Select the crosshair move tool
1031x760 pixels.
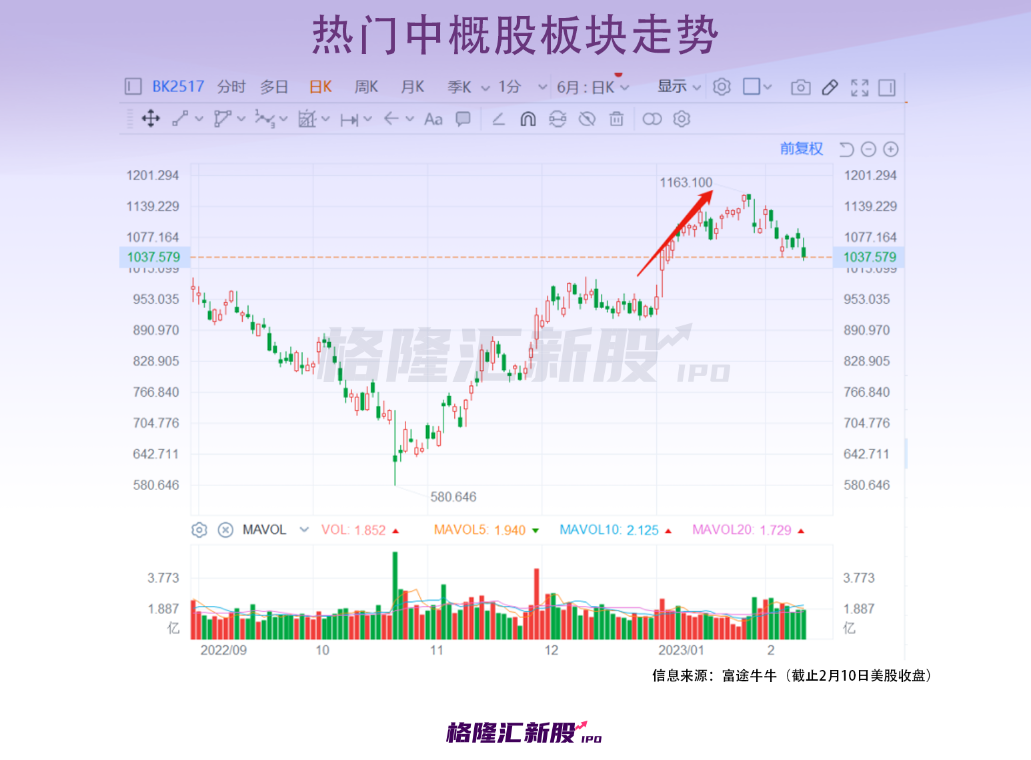click(x=151, y=119)
